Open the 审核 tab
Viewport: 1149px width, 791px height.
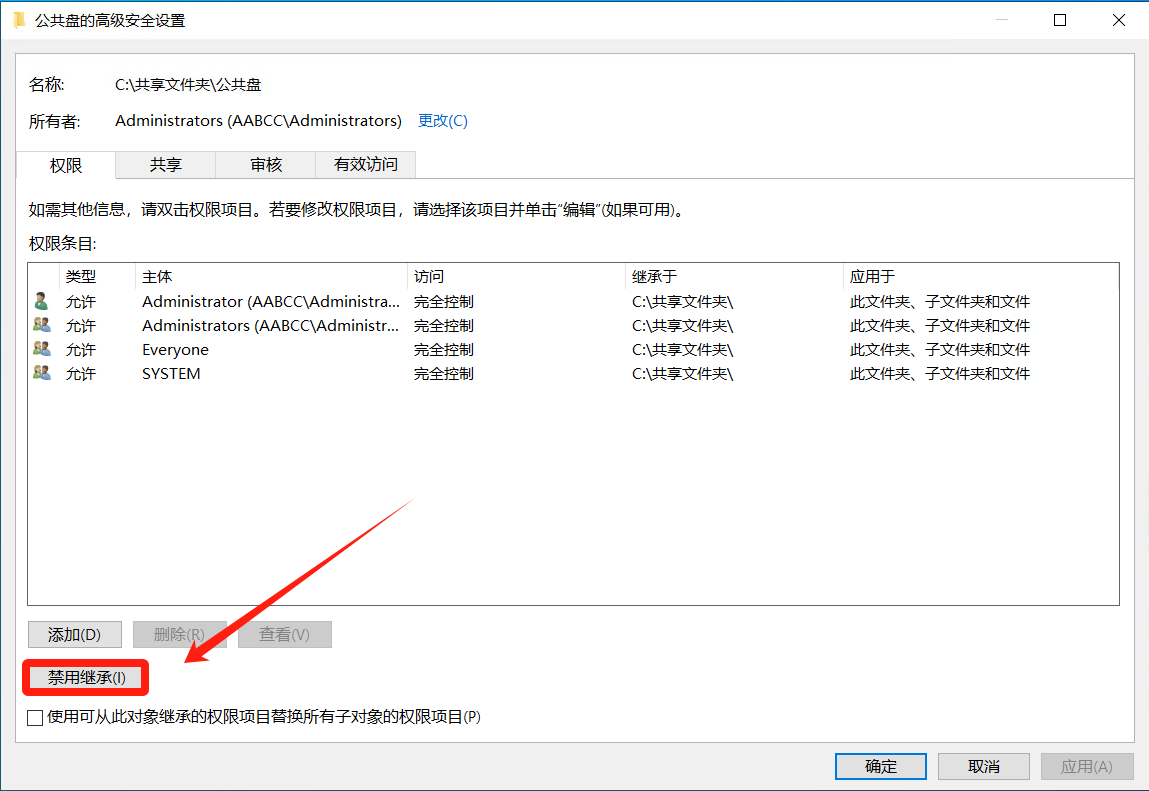click(266, 165)
